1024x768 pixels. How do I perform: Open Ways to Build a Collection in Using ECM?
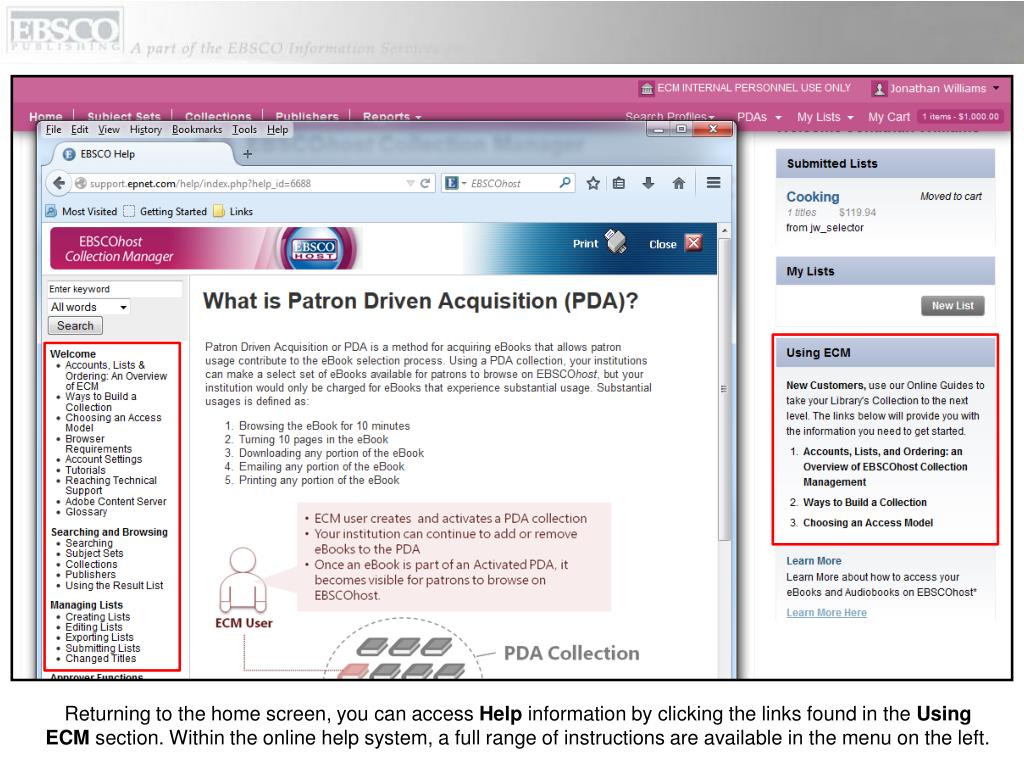[865, 502]
